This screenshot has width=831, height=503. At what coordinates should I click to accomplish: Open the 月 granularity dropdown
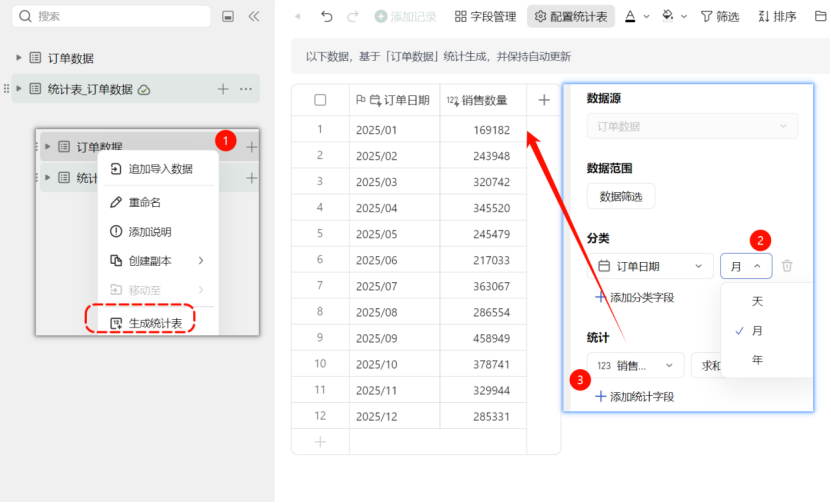pyautogui.click(x=746, y=266)
